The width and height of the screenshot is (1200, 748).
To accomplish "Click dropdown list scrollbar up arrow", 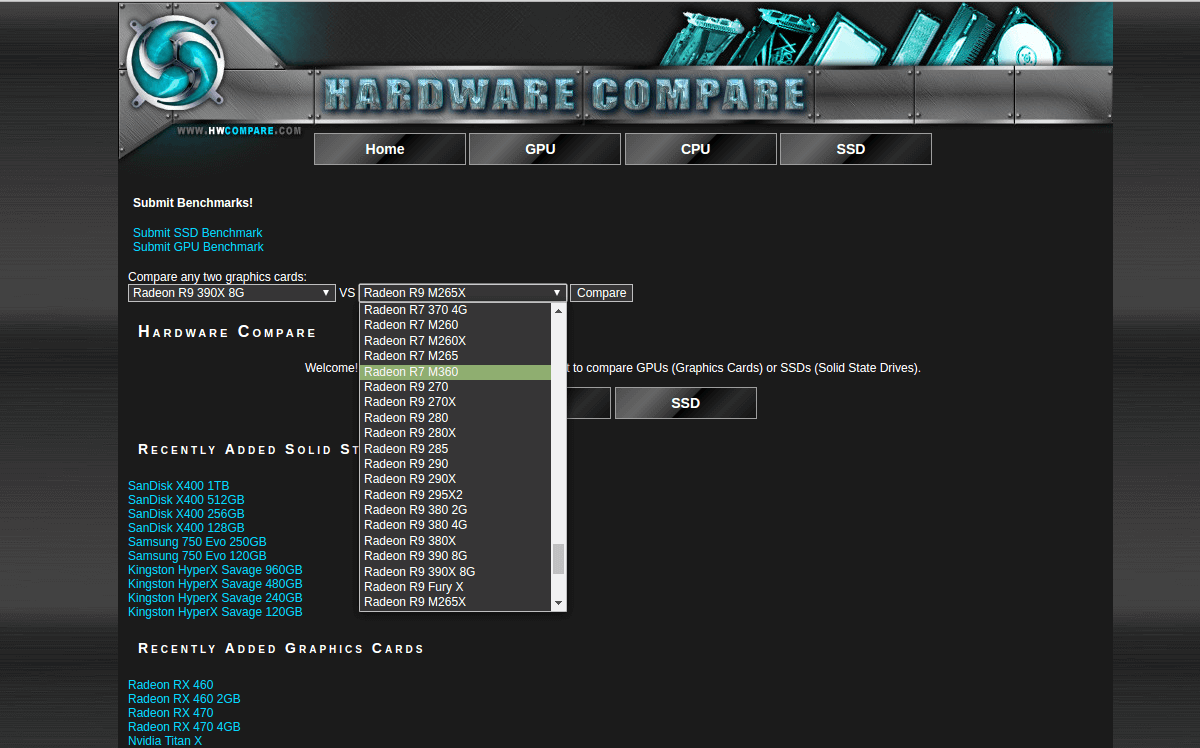I will tap(559, 310).
